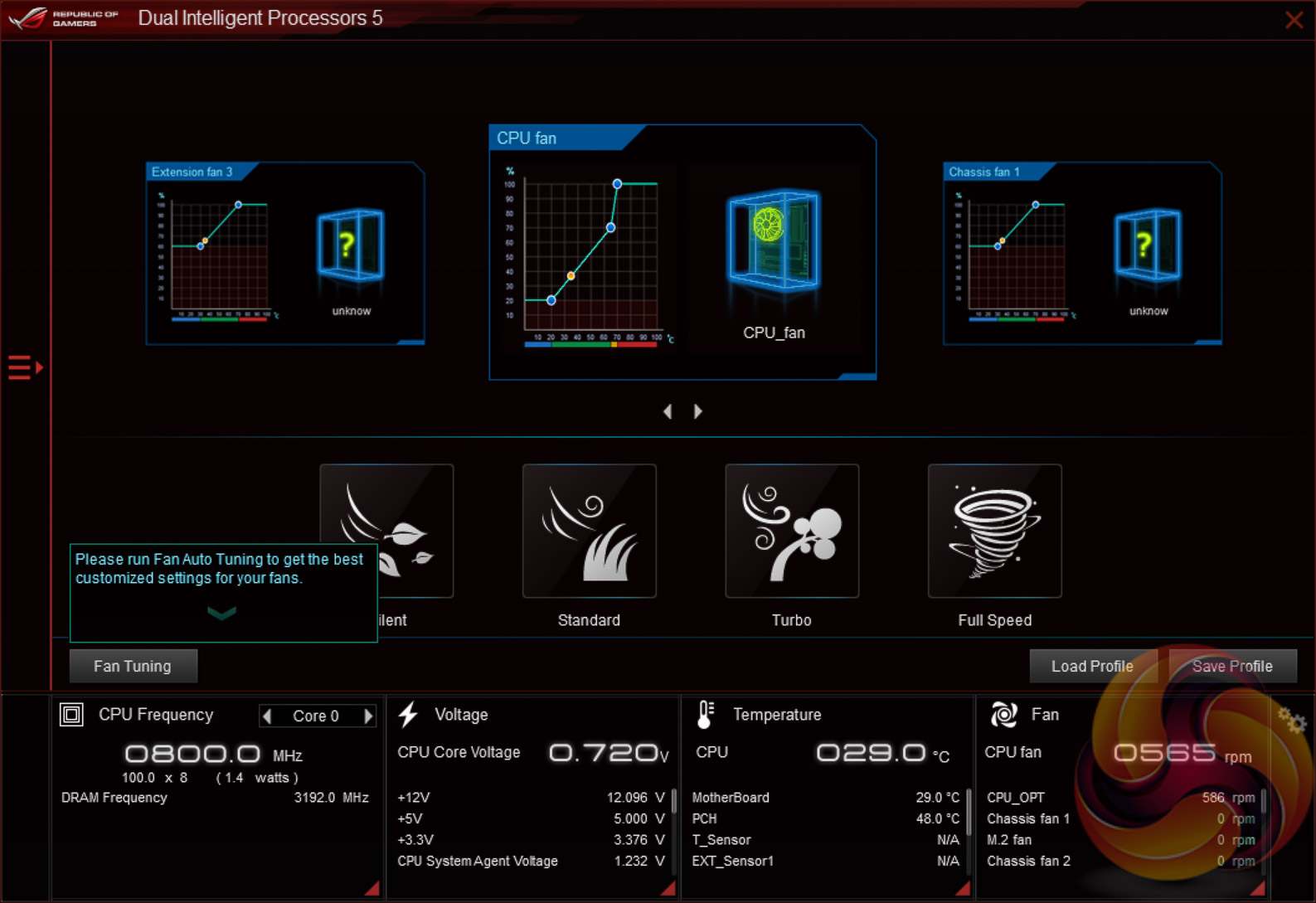Click the EXT_Sensor1 temperature row
The width and height of the screenshot is (1316, 903).
(826, 862)
